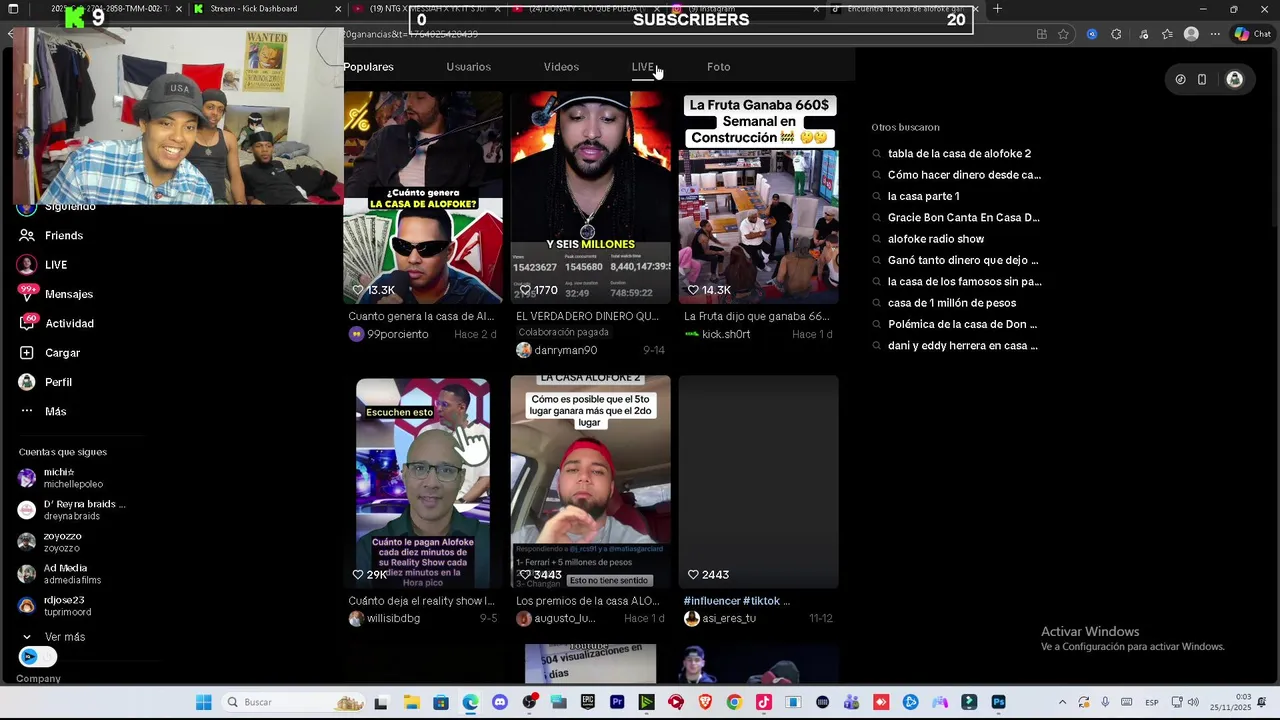This screenshot has height=720, width=1280.
Task: Open the Friends sidebar item
Action: point(52,235)
